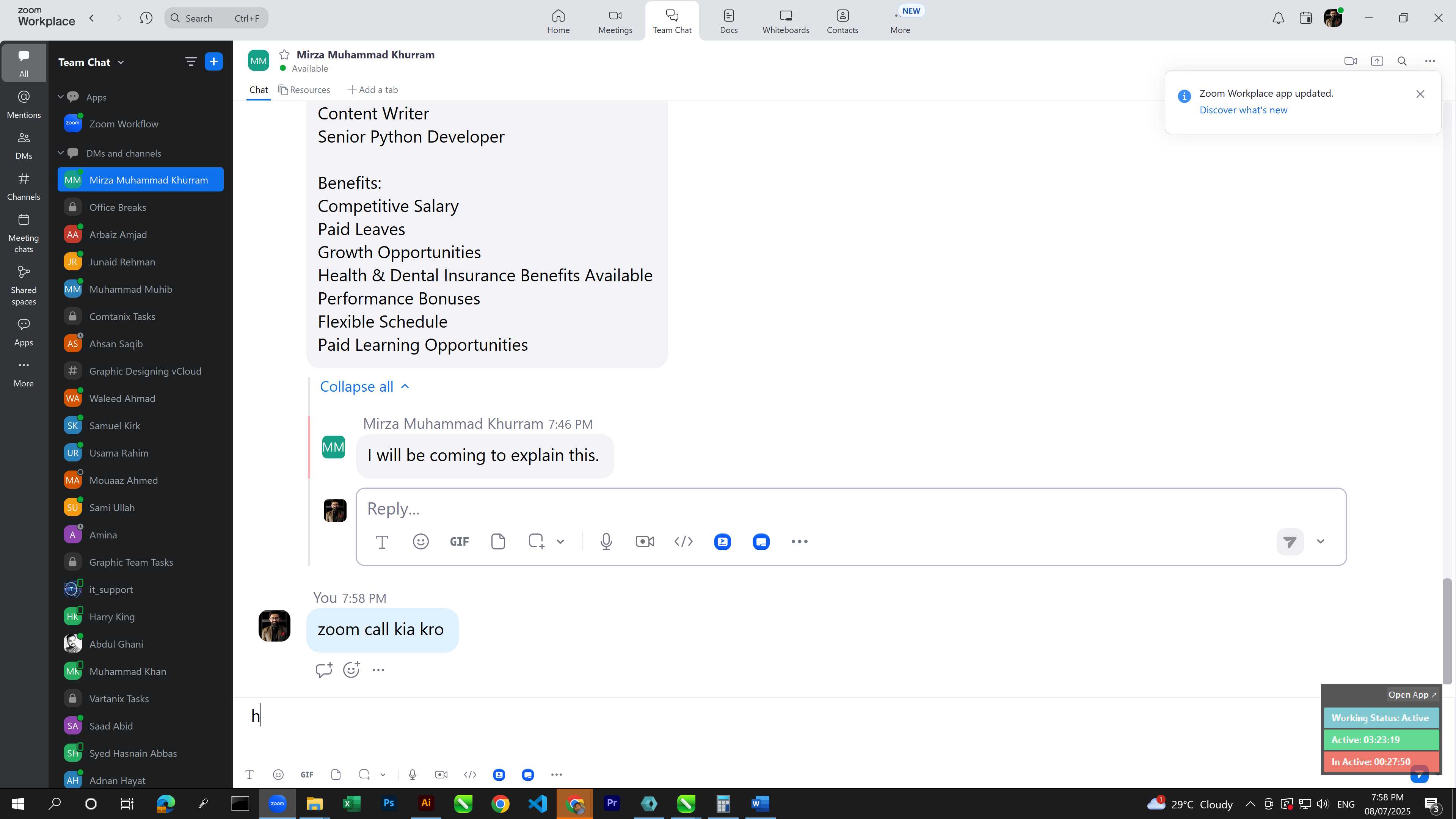Open the More tab with NEW badge
The height and width of the screenshot is (819, 1456).
[901, 22]
